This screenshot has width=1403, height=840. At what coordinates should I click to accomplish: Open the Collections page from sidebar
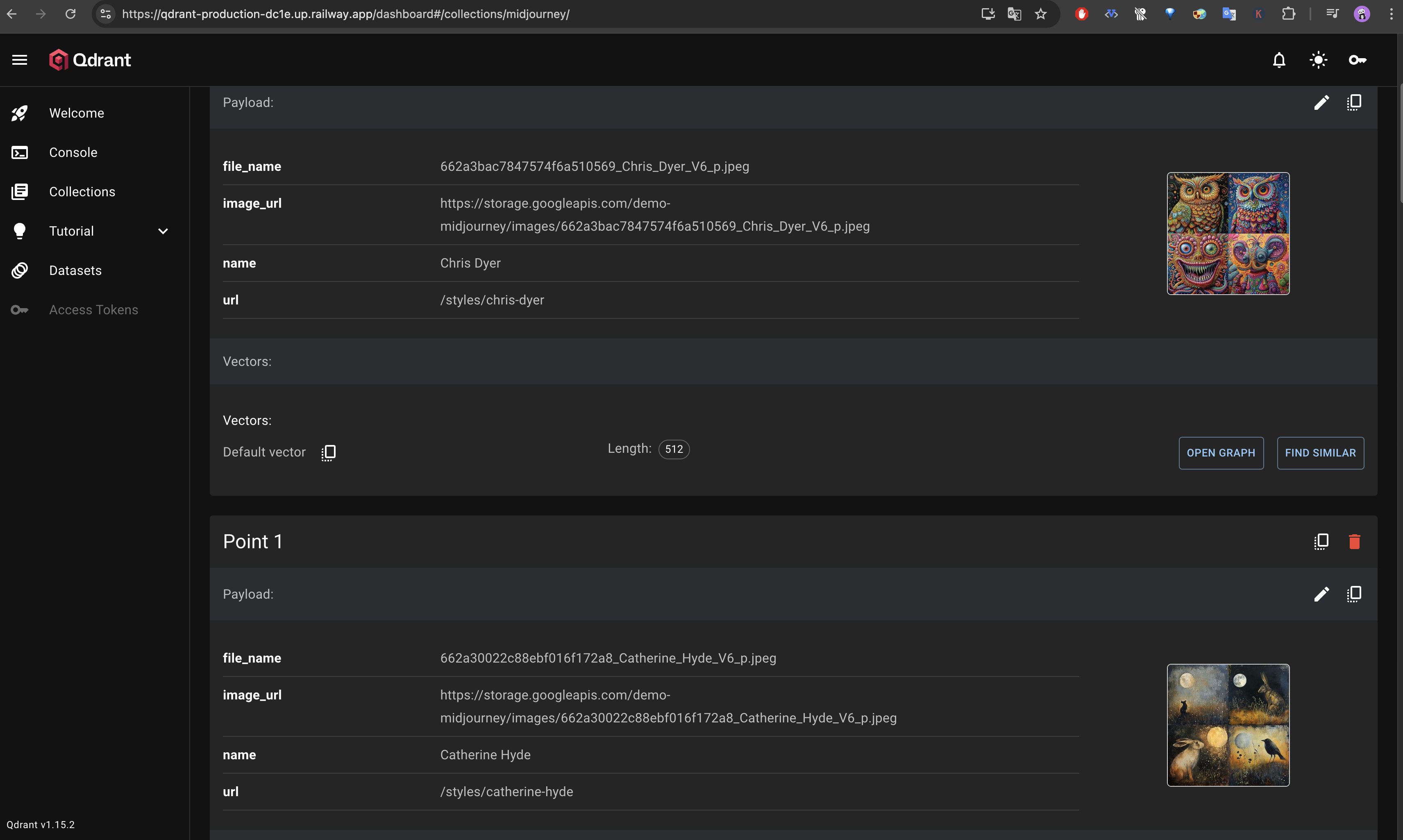click(x=82, y=191)
